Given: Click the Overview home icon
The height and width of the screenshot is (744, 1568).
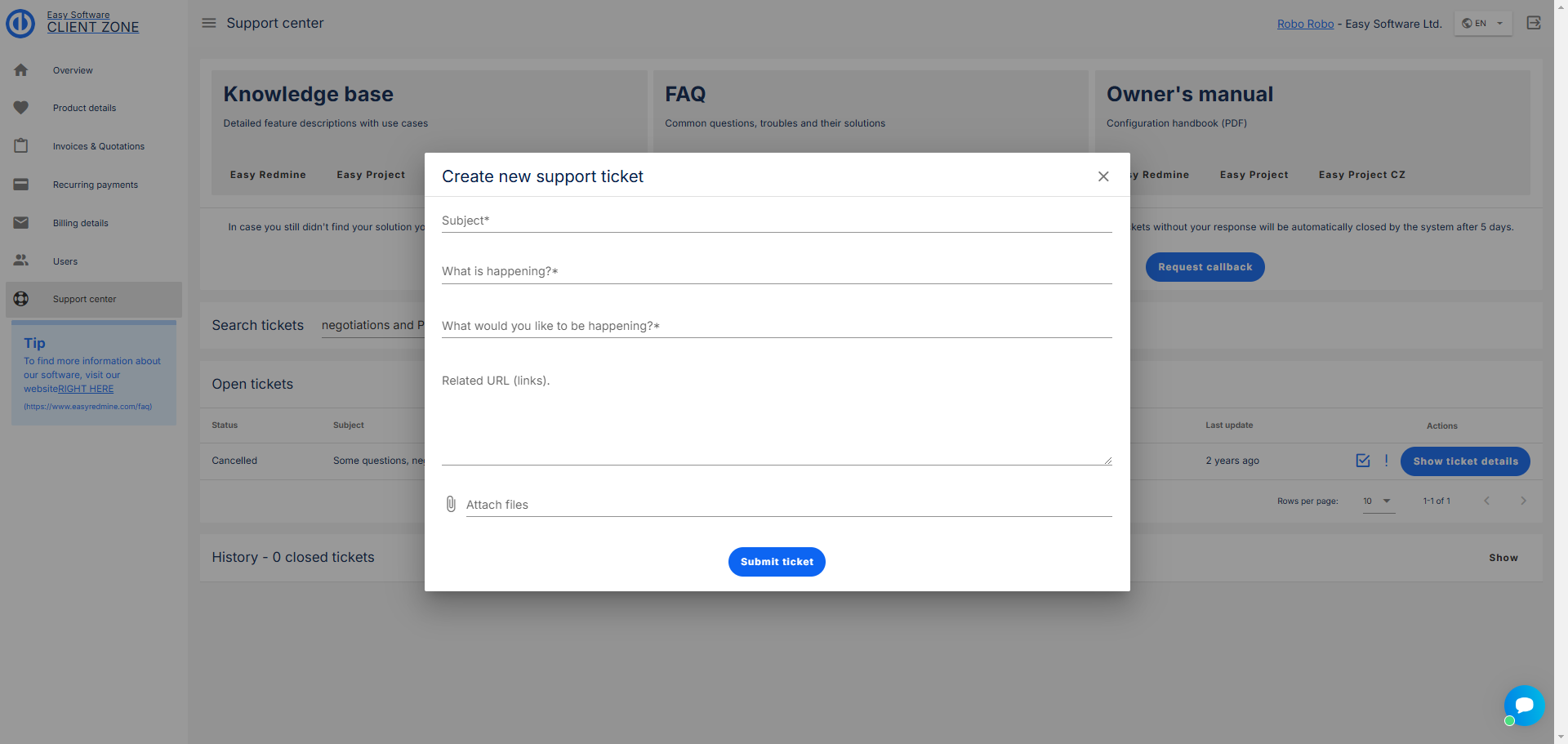Looking at the screenshot, I should 21,70.
